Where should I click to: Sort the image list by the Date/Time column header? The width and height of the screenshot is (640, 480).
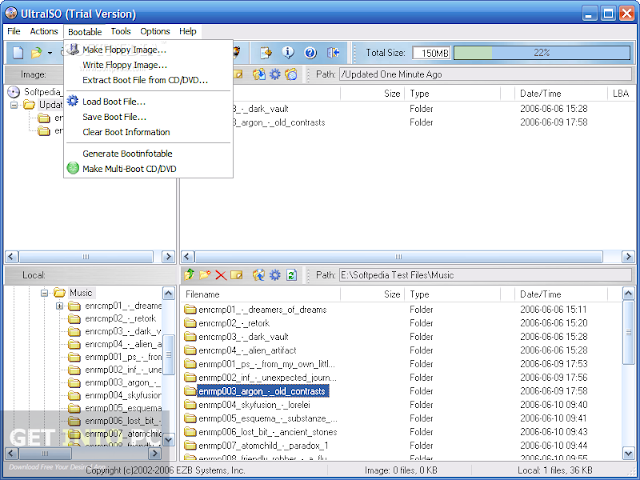560,94
